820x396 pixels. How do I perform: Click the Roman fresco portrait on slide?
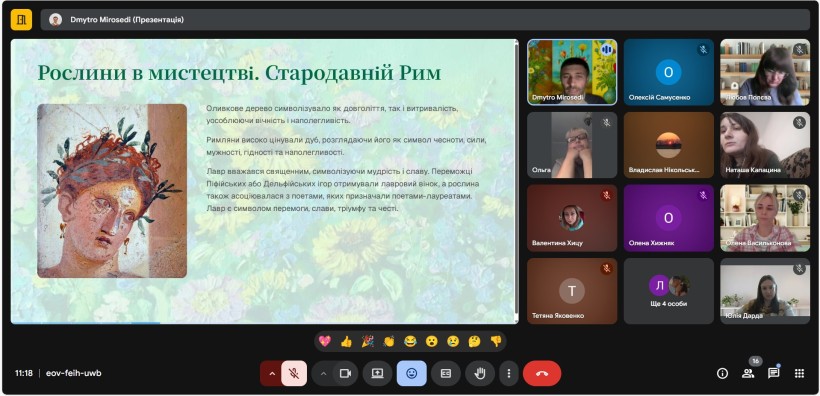112,190
